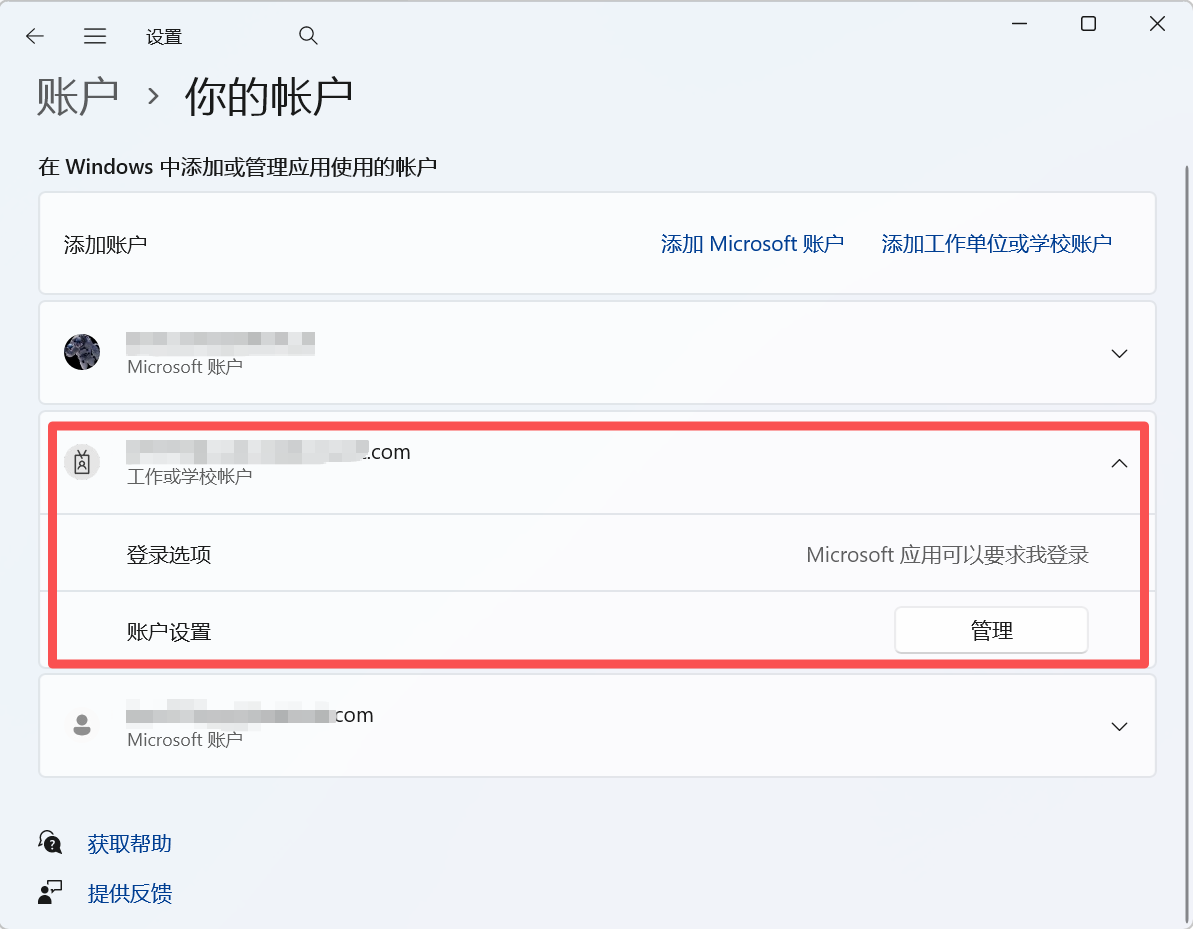Click the Get help chat icon
Image resolution: width=1193 pixels, height=929 pixels.
click(x=50, y=842)
